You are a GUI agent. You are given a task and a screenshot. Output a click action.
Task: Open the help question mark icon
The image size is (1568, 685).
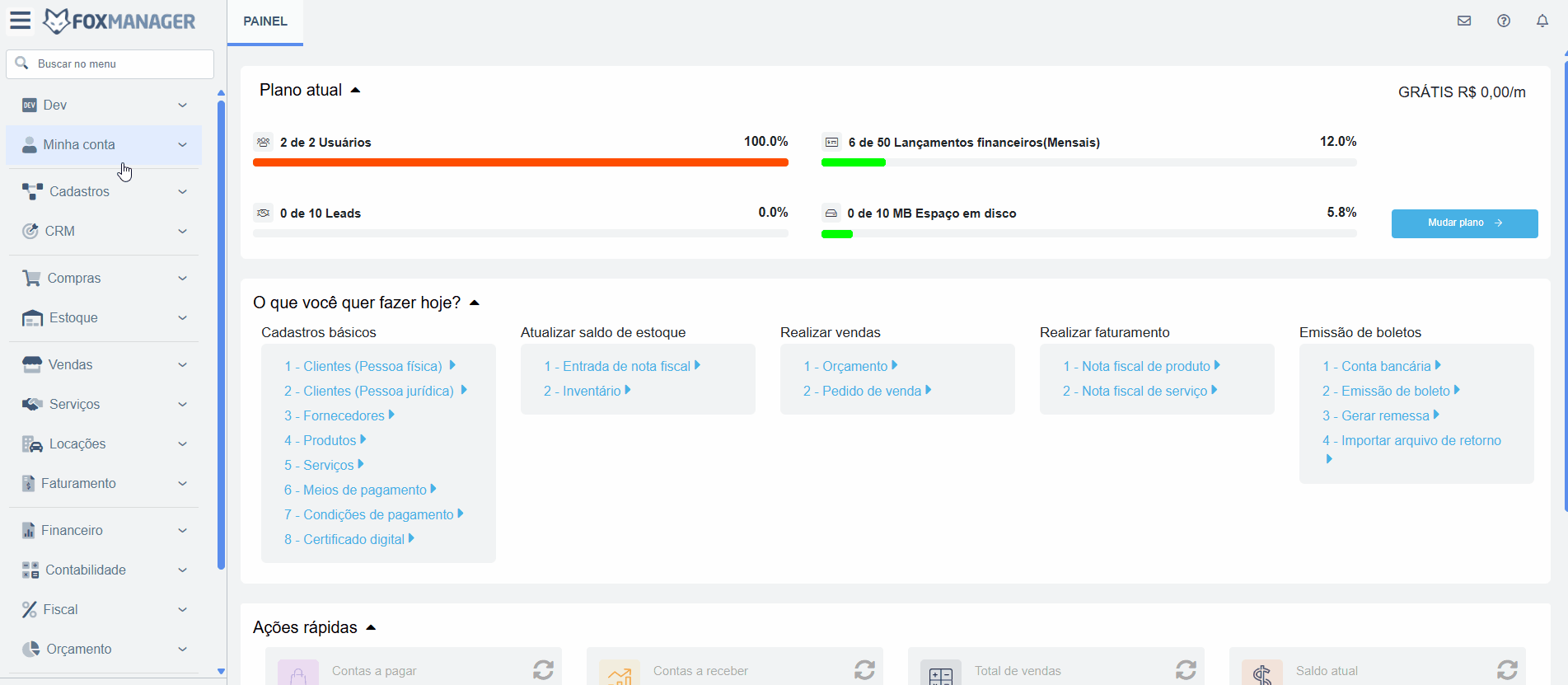(1503, 21)
